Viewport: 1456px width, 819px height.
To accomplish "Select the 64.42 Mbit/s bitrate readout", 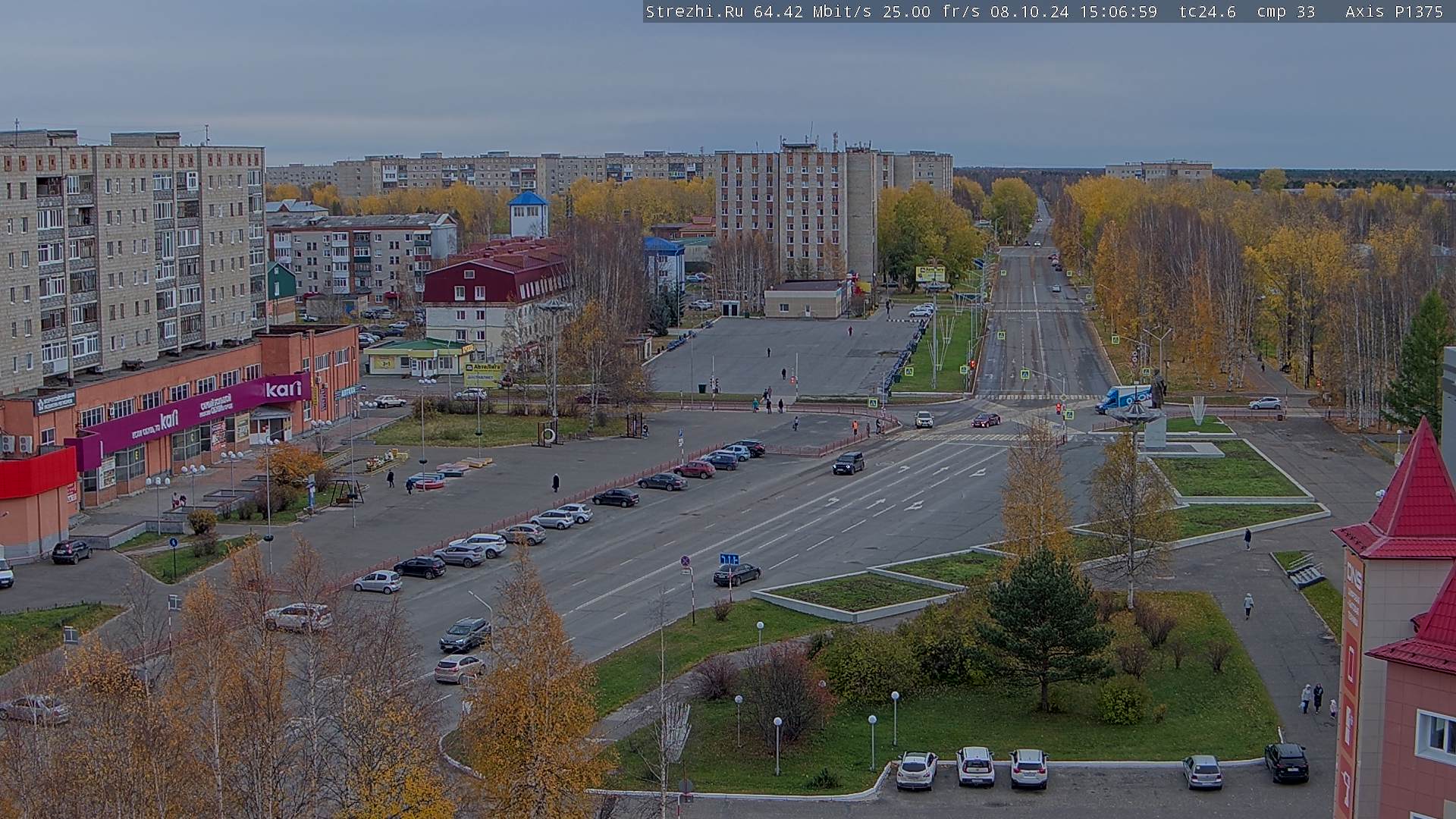I will click(812, 12).
